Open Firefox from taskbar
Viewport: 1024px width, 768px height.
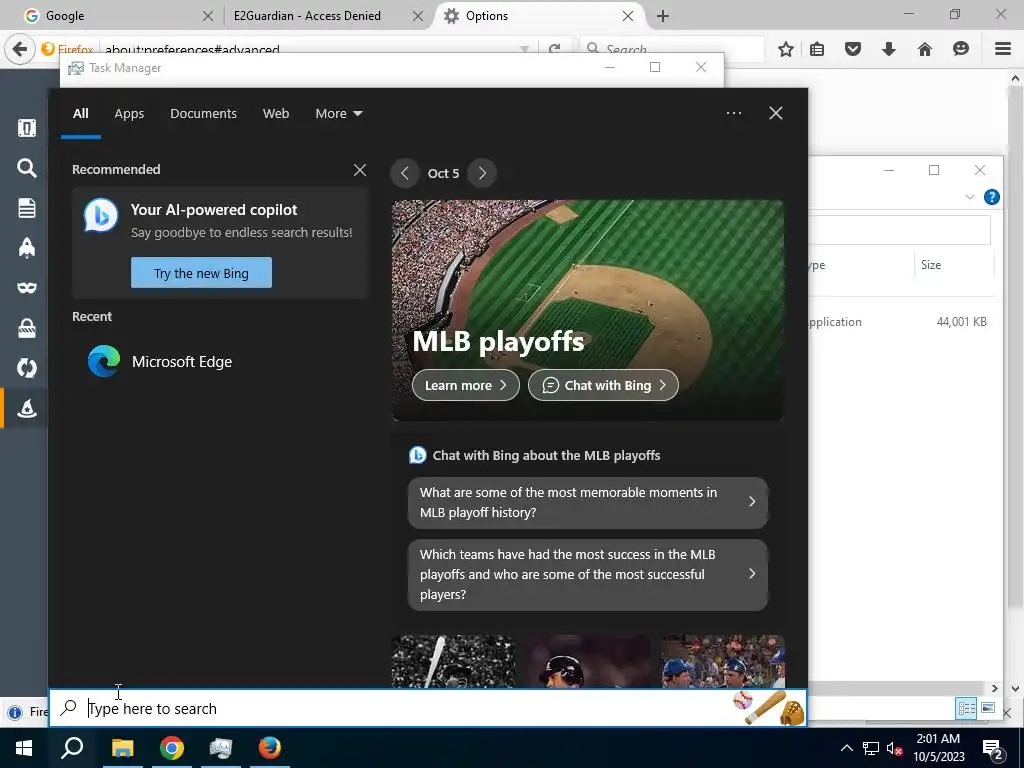coord(269,748)
